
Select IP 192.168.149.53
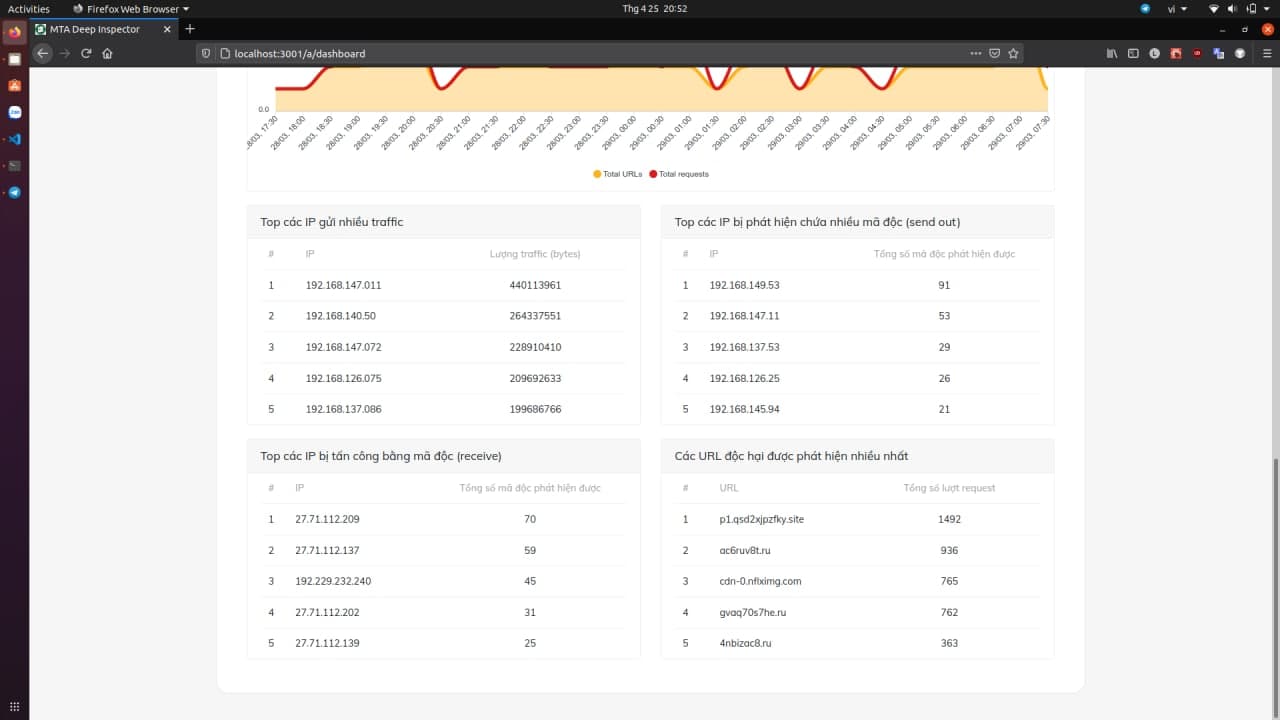744,285
